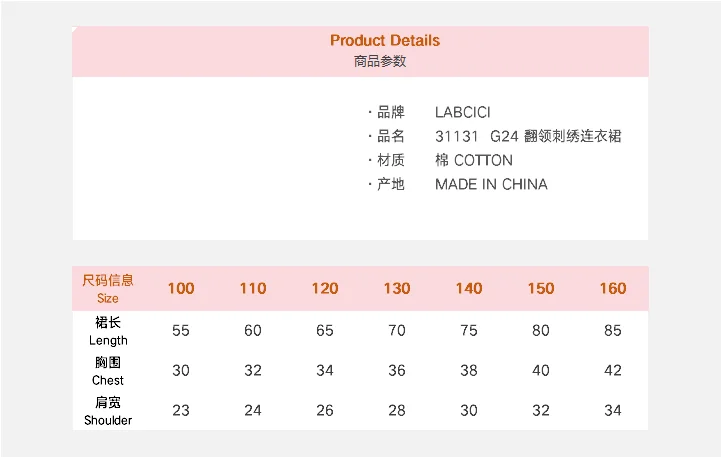Click length value 85 for size 160

pyautogui.click(x=613, y=331)
